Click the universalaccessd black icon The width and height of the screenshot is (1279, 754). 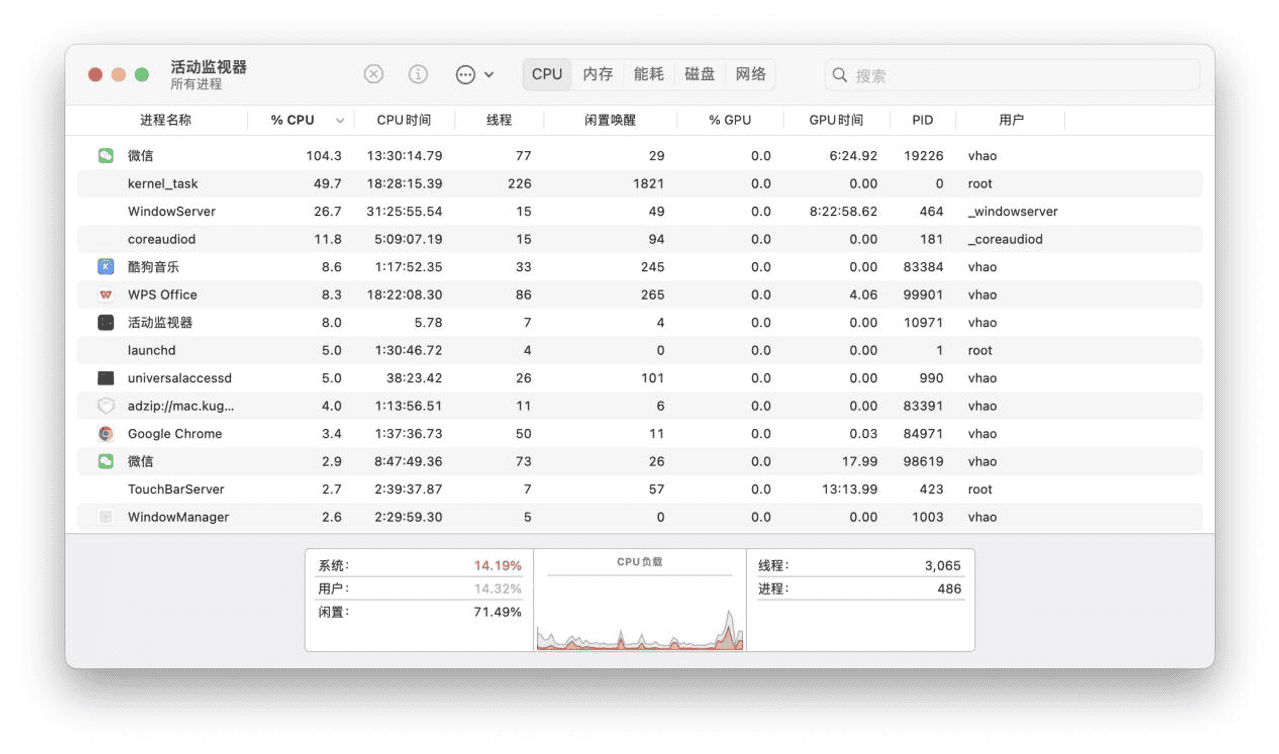click(x=106, y=378)
